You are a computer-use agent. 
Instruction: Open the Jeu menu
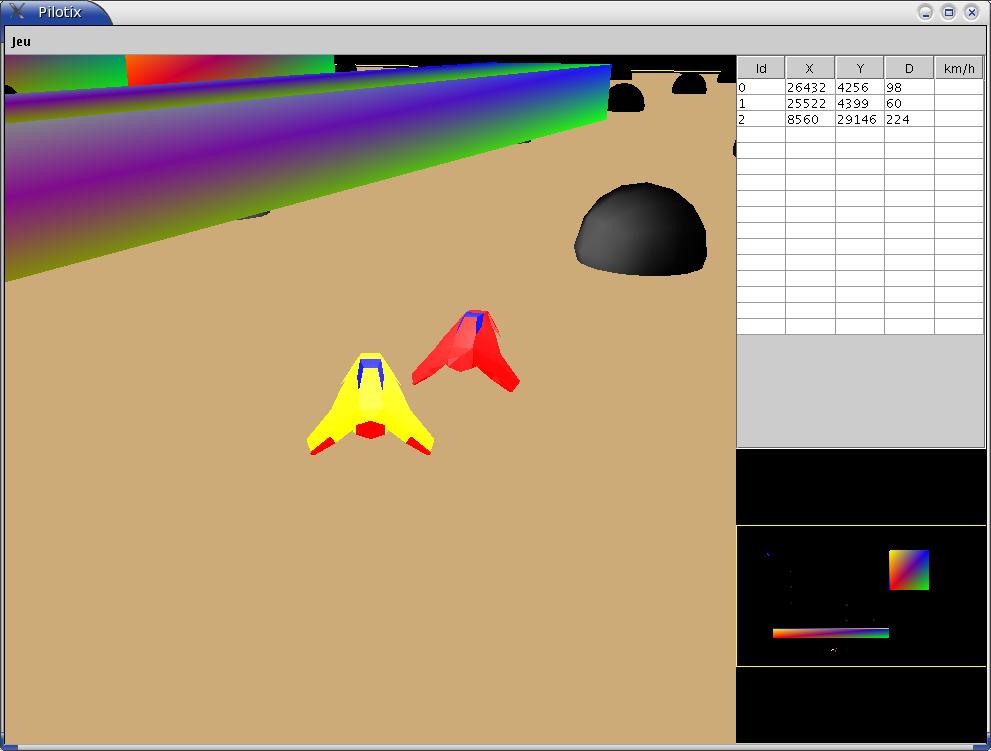(x=21, y=42)
